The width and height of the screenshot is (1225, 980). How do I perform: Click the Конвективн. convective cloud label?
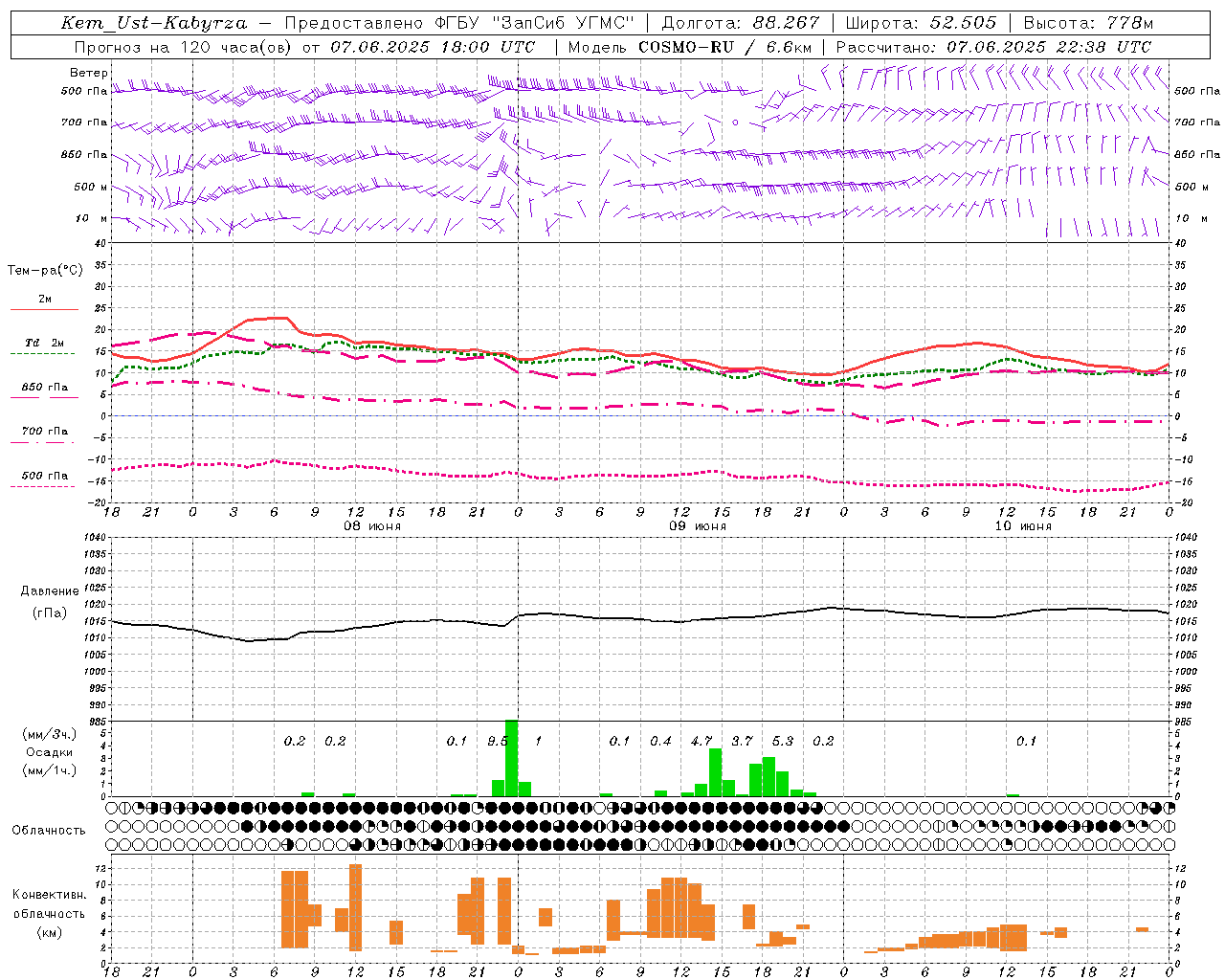pyautogui.click(x=50, y=895)
